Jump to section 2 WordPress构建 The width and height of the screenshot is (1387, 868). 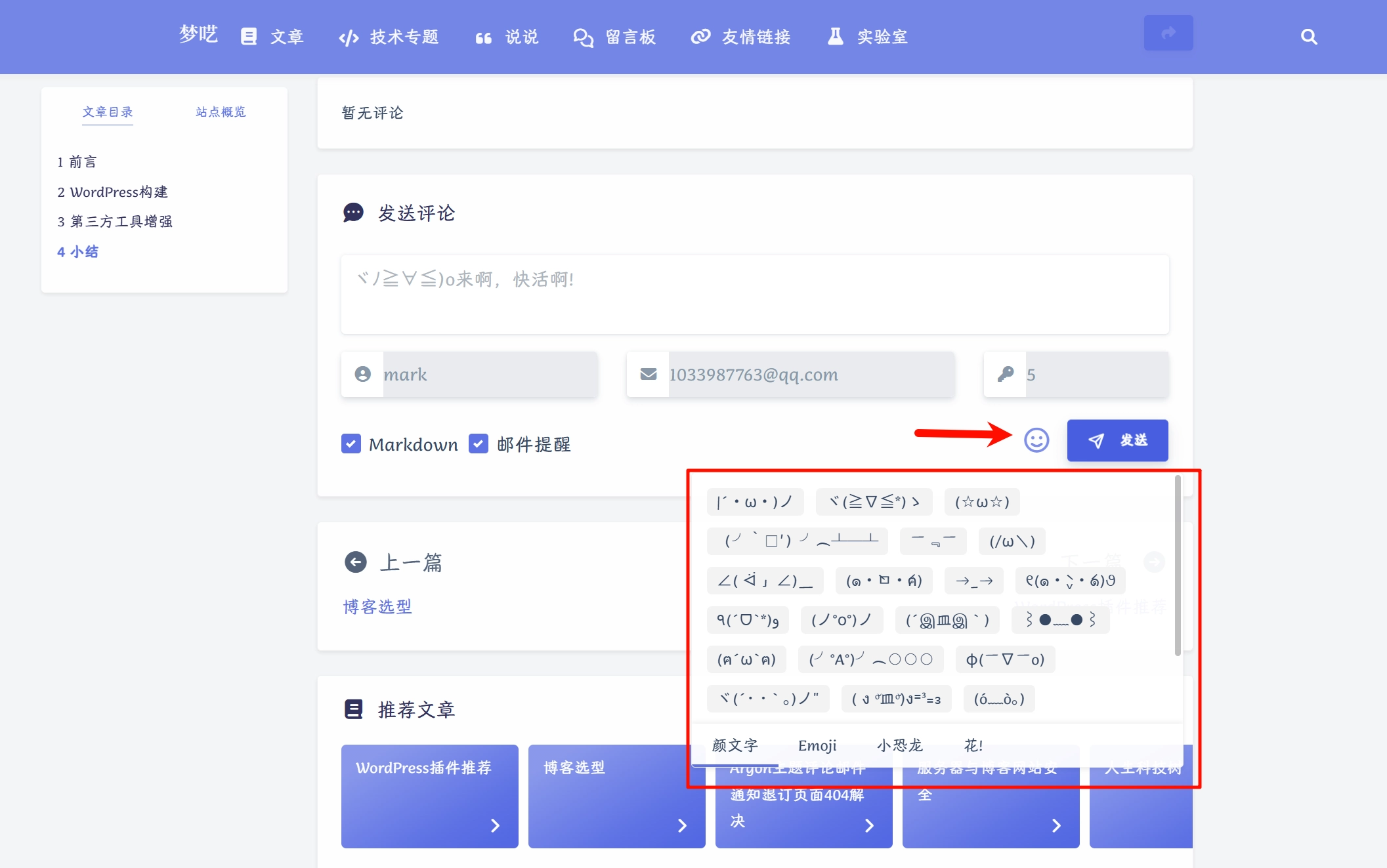112,192
